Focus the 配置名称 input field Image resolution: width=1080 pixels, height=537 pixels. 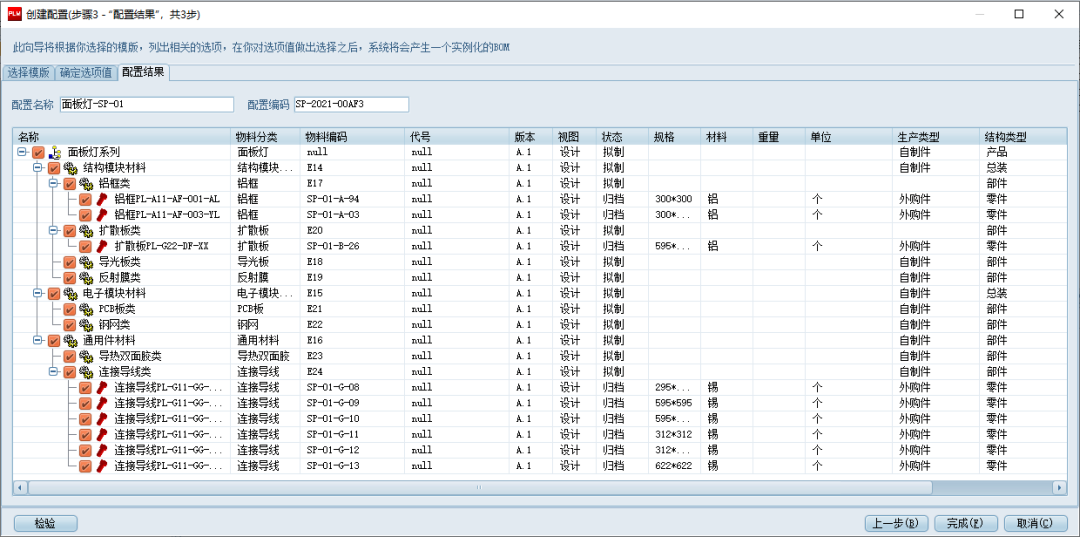pyautogui.click(x=147, y=105)
